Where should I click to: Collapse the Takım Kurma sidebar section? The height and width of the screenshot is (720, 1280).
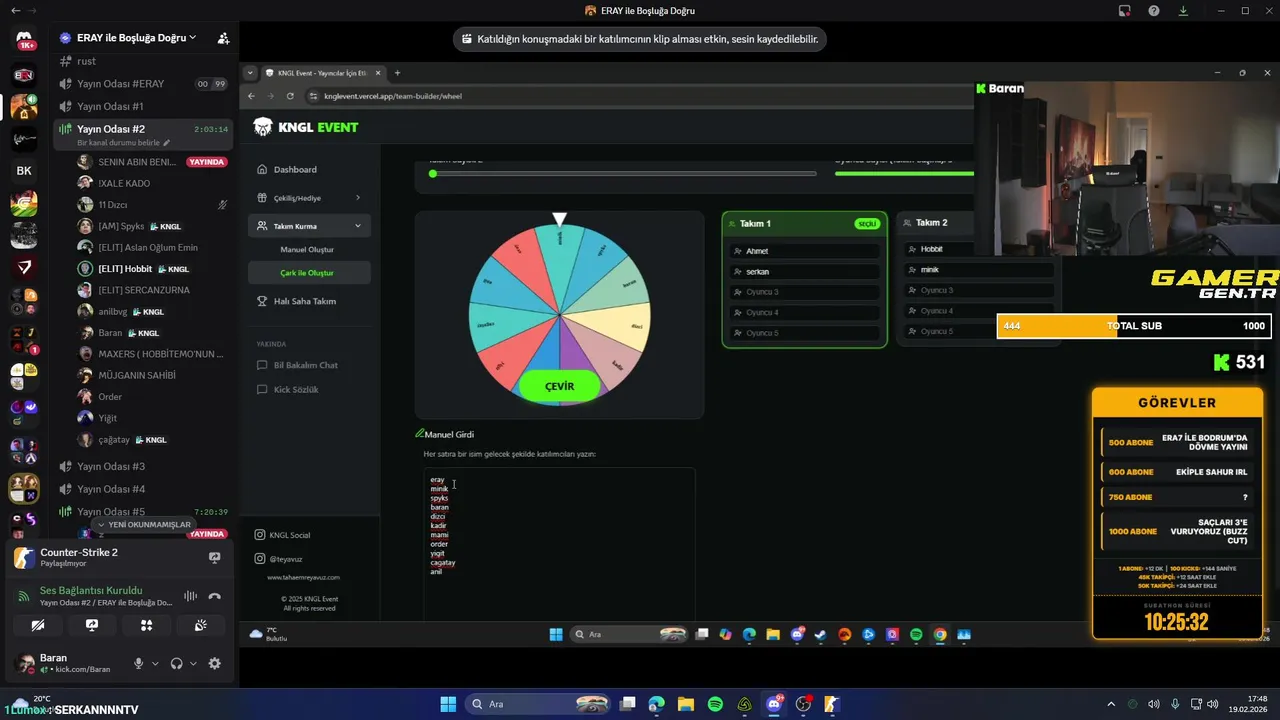[308, 226]
